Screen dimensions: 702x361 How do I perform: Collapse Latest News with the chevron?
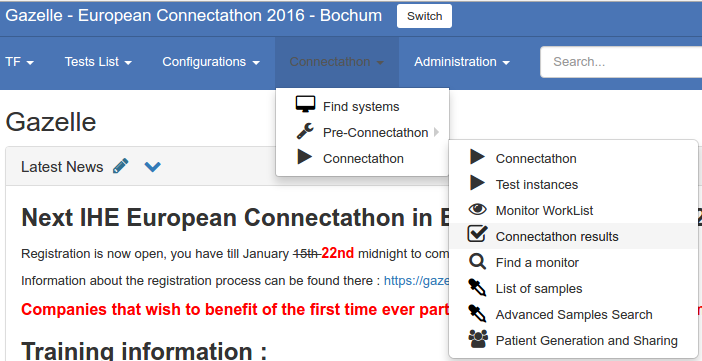click(153, 167)
